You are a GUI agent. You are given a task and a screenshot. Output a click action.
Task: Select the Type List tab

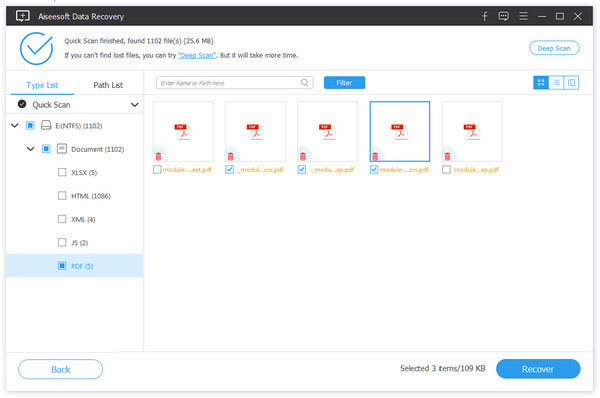[42, 85]
